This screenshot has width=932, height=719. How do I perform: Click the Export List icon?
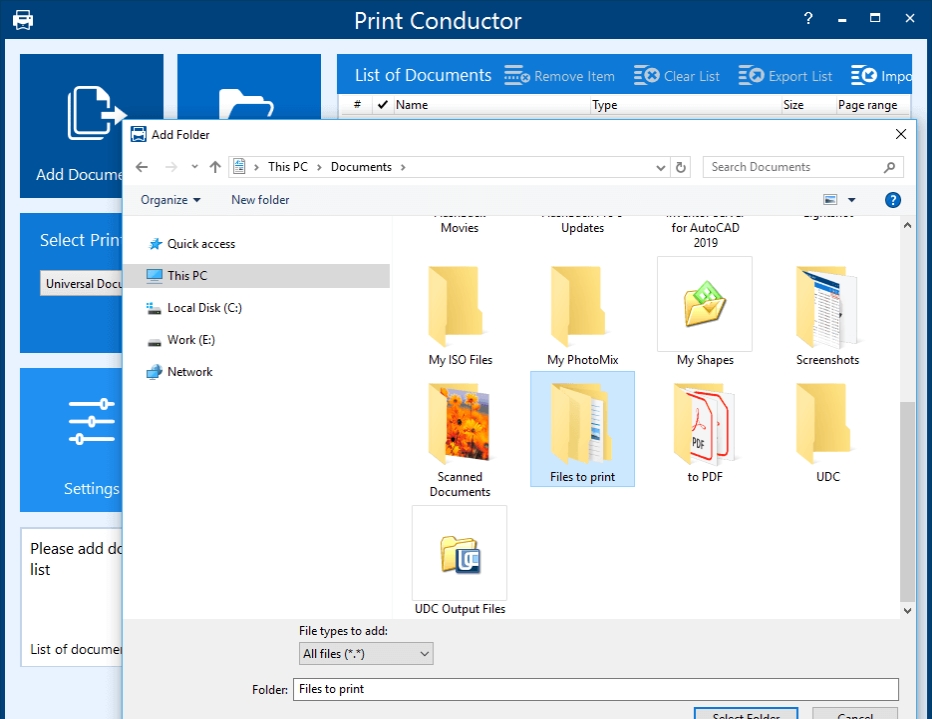coord(749,75)
